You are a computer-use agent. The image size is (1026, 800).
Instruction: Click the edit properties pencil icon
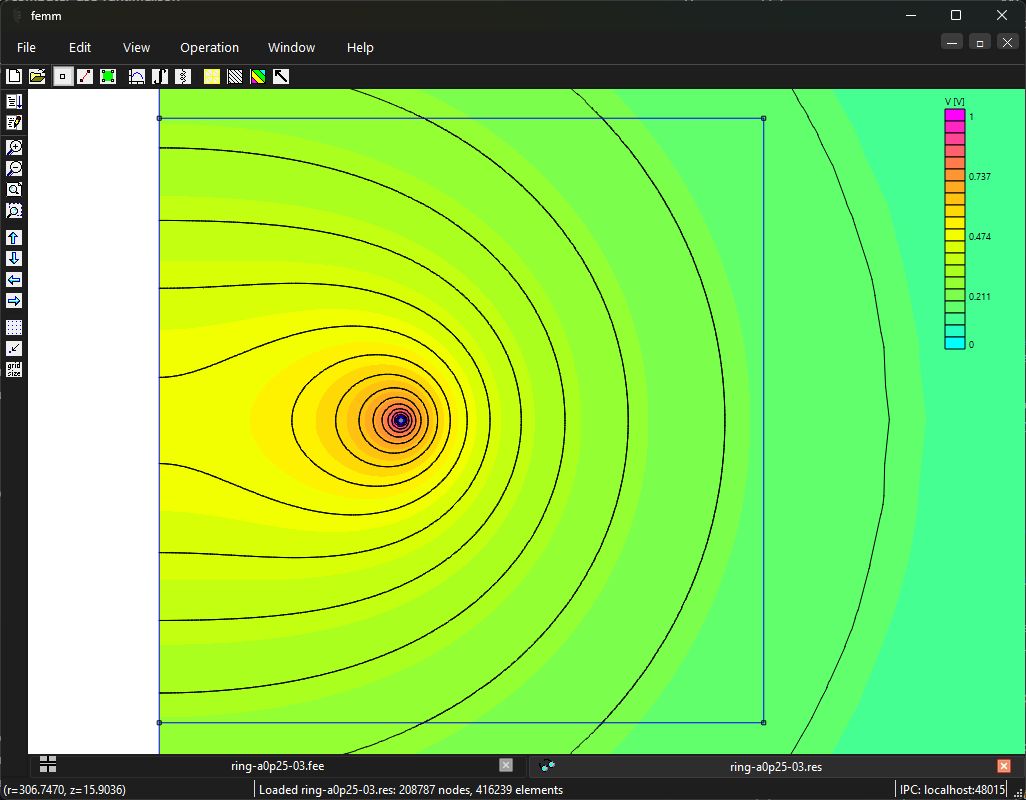point(14,122)
